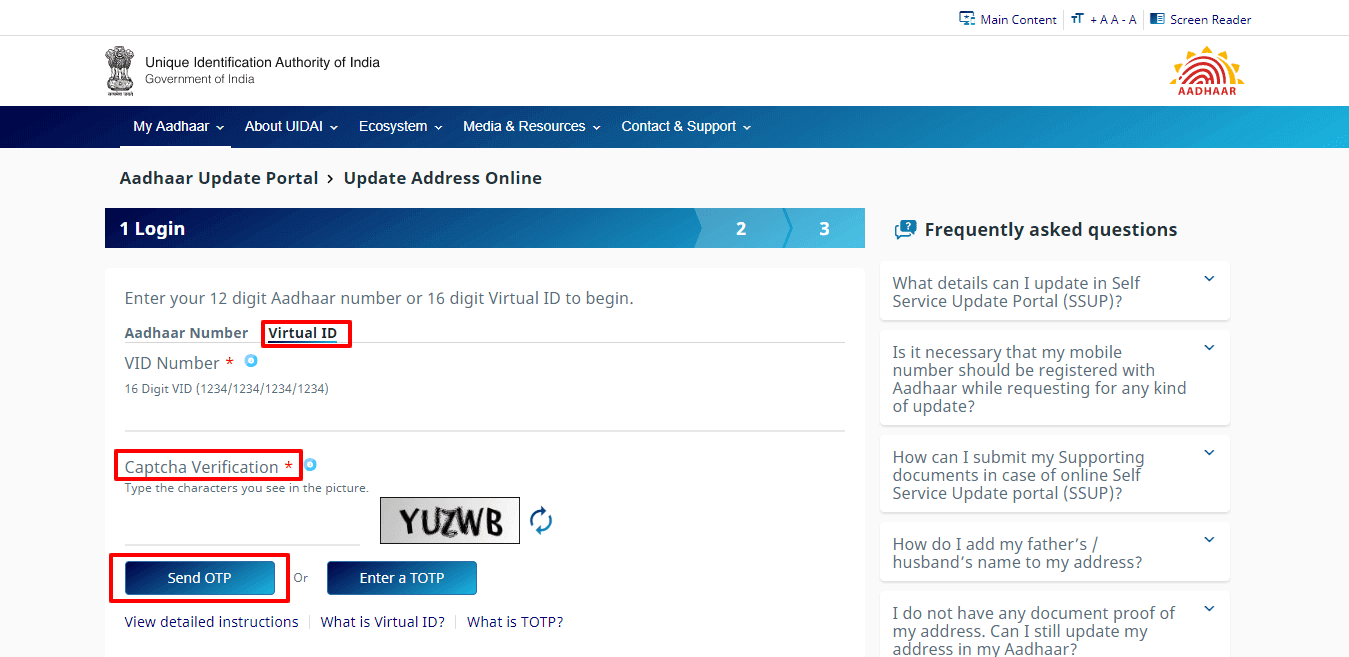Click the Government of India emblem
This screenshot has height=657, width=1349.
click(x=119, y=70)
